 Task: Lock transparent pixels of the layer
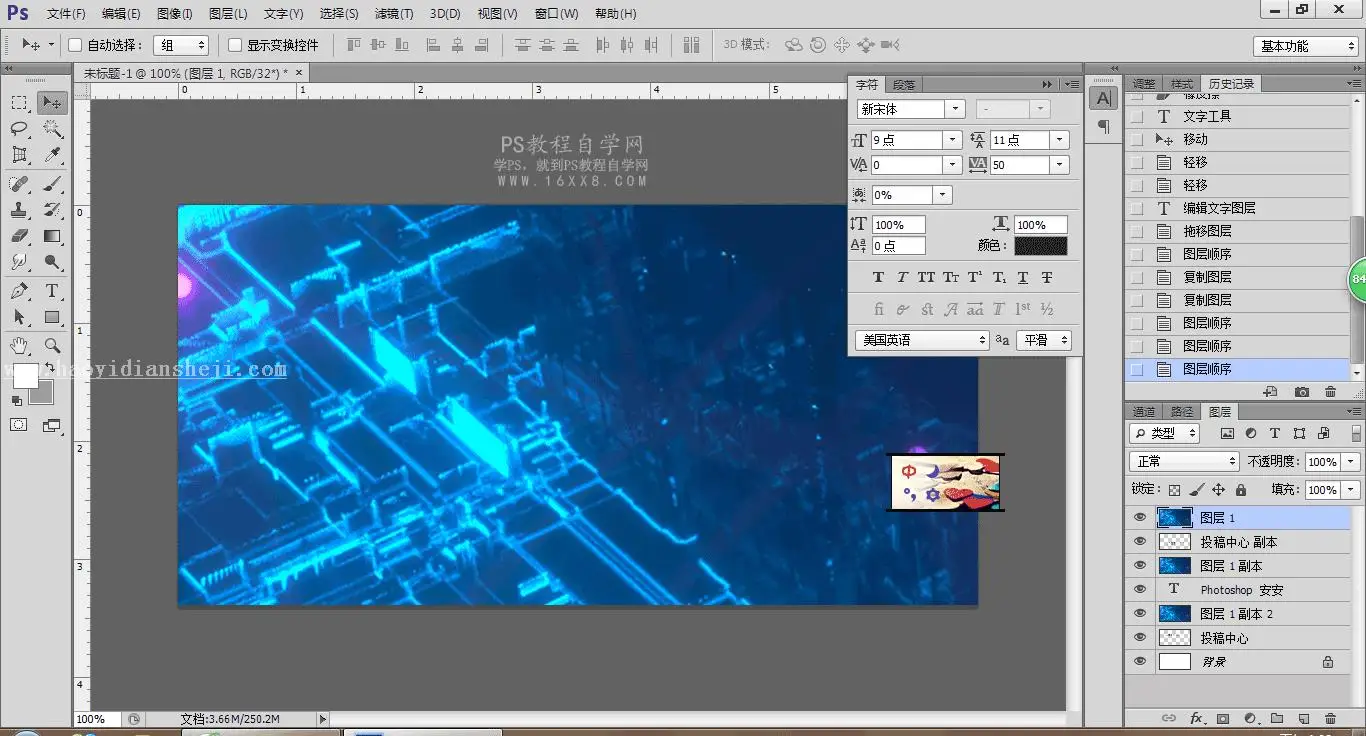(1174, 490)
